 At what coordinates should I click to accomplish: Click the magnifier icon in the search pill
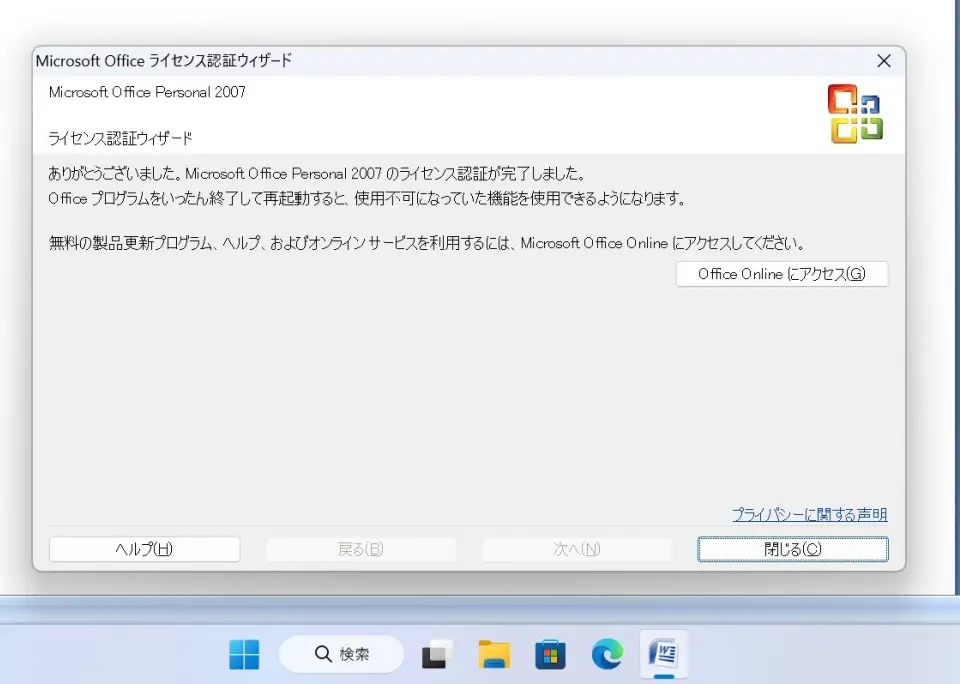323,654
